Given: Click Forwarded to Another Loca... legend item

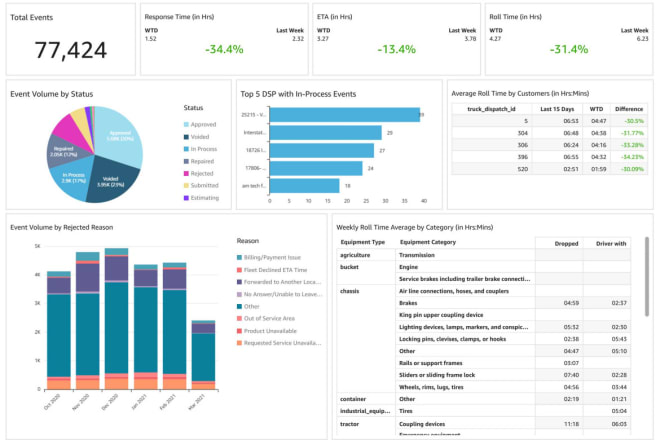Looking at the screenshot, I should (x=279, y=282).
